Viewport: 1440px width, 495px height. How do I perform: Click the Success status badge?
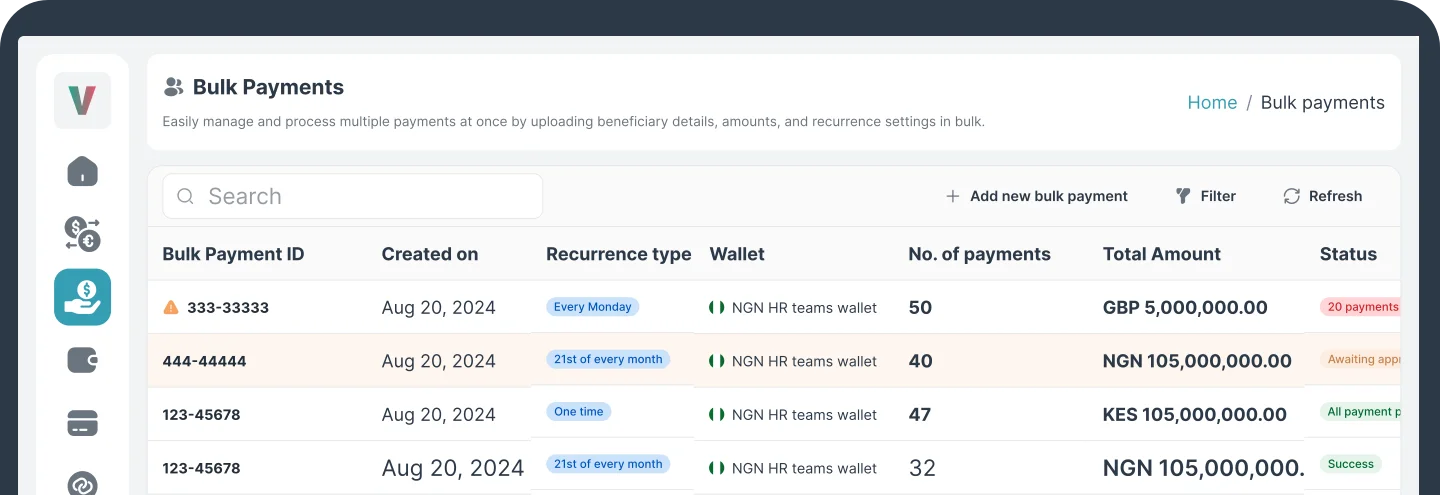coord(1350,464)
